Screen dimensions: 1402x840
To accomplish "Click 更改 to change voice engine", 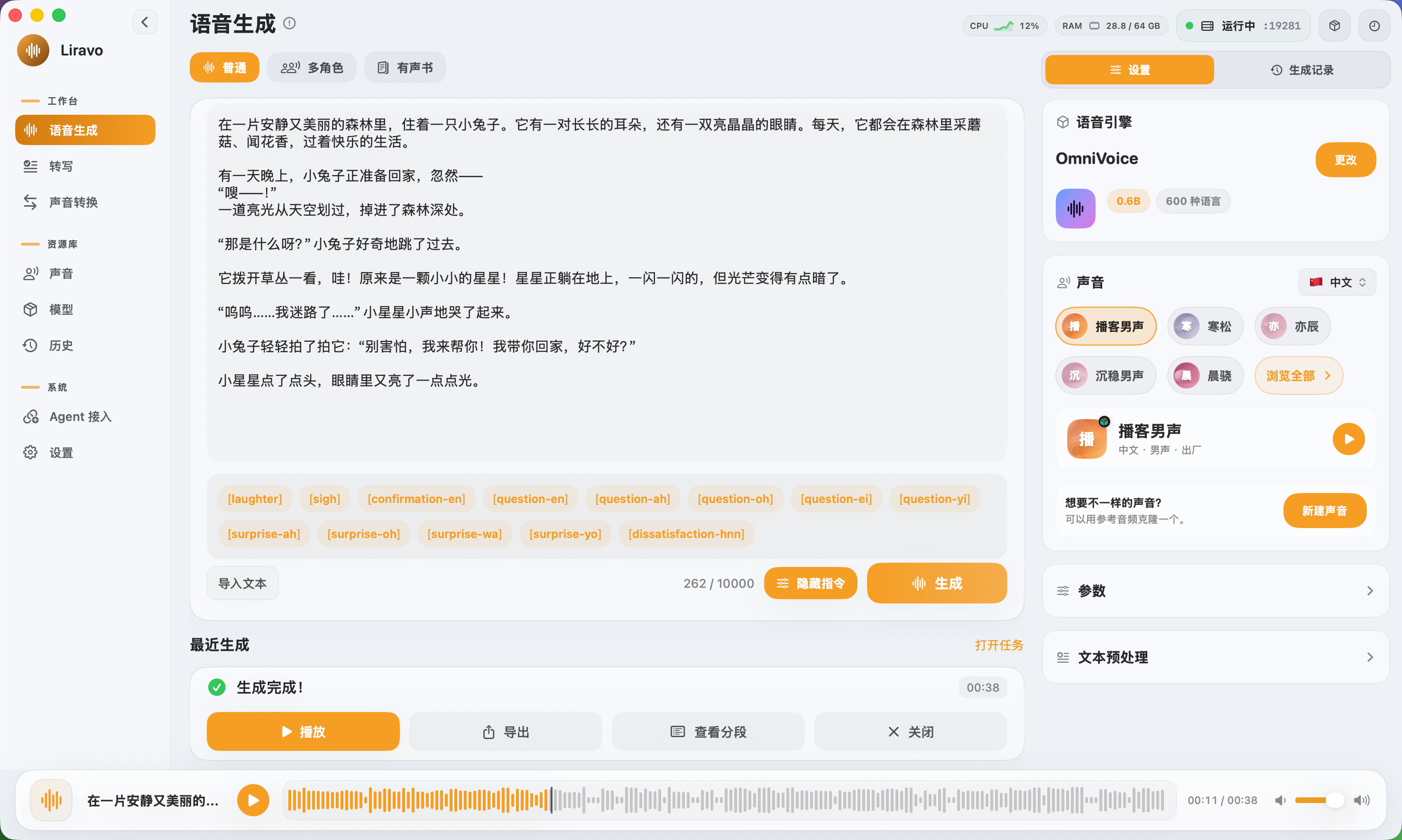I will [x=1346, y=160].
